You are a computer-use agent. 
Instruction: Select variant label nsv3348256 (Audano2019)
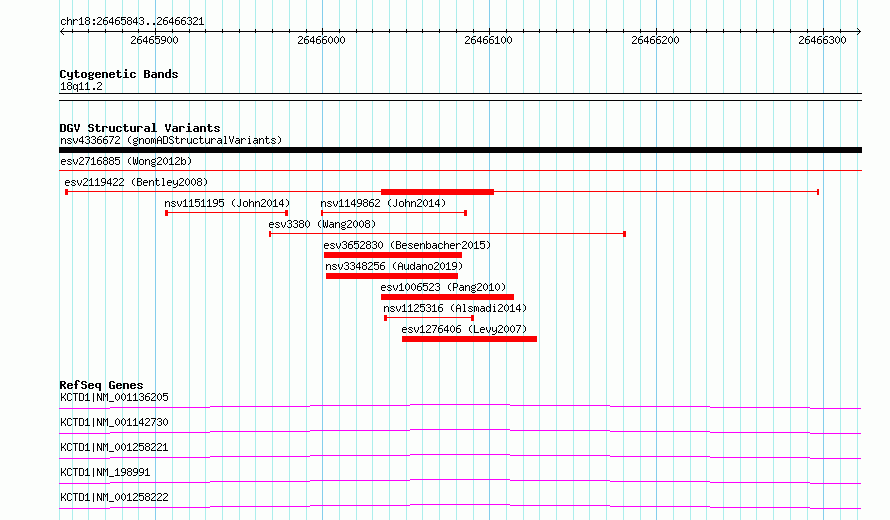point(394,266)
